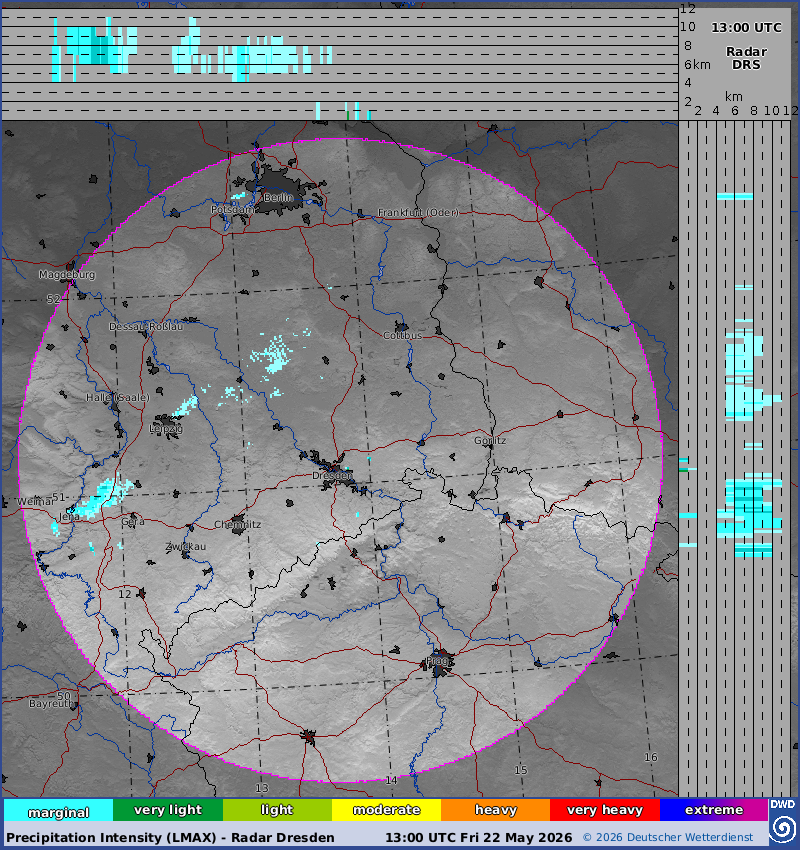Select the marginal cyan legend swatch
This screenshot has width=800, height=850.
(59, 811)
